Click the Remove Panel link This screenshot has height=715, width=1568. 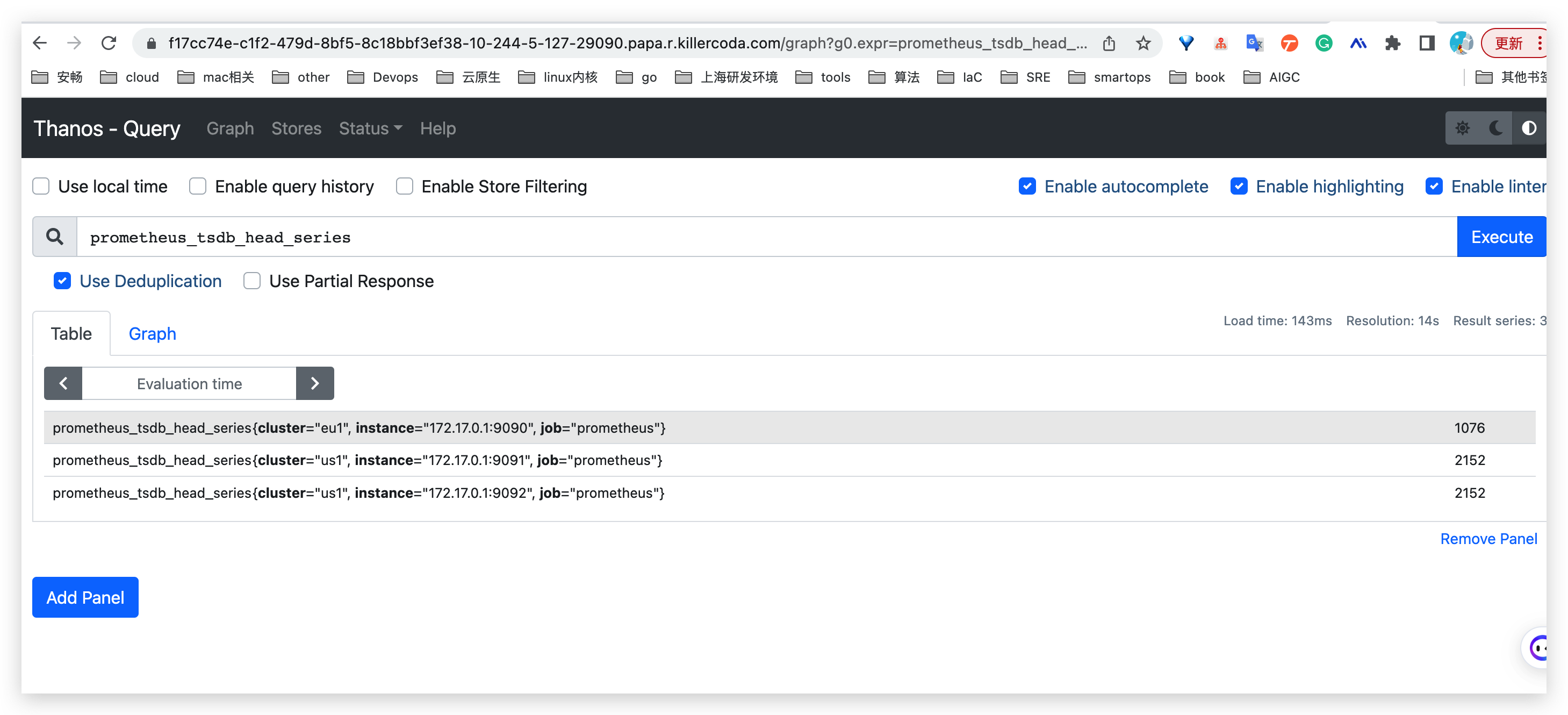coord(1487,539)
